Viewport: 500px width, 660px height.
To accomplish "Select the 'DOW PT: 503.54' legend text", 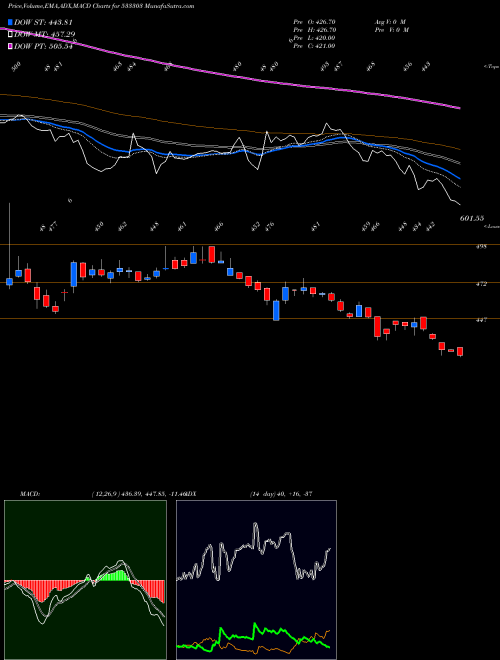I will coord(43,46).
